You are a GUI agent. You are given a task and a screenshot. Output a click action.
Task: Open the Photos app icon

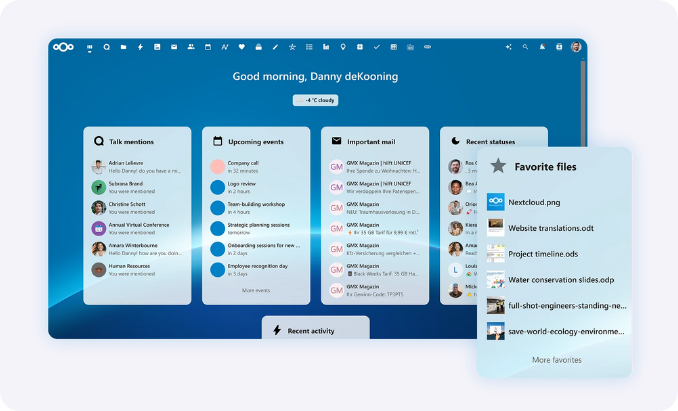(x=157, y=47)
